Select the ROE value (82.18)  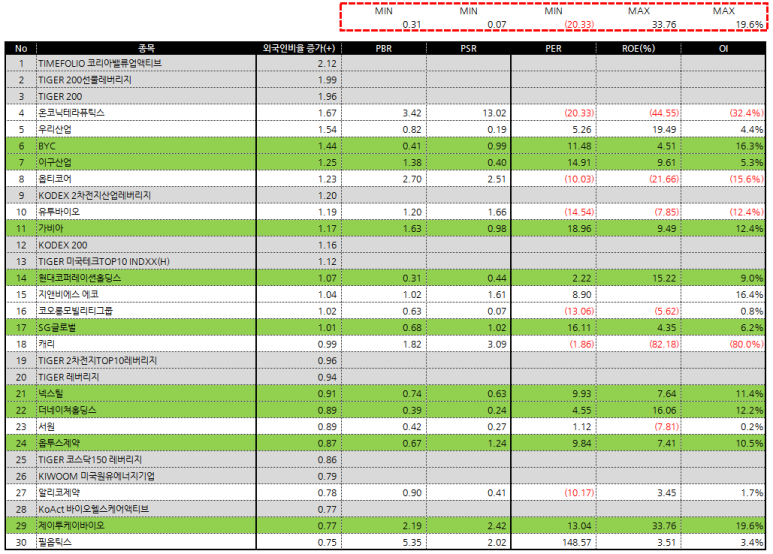(664, 344)
